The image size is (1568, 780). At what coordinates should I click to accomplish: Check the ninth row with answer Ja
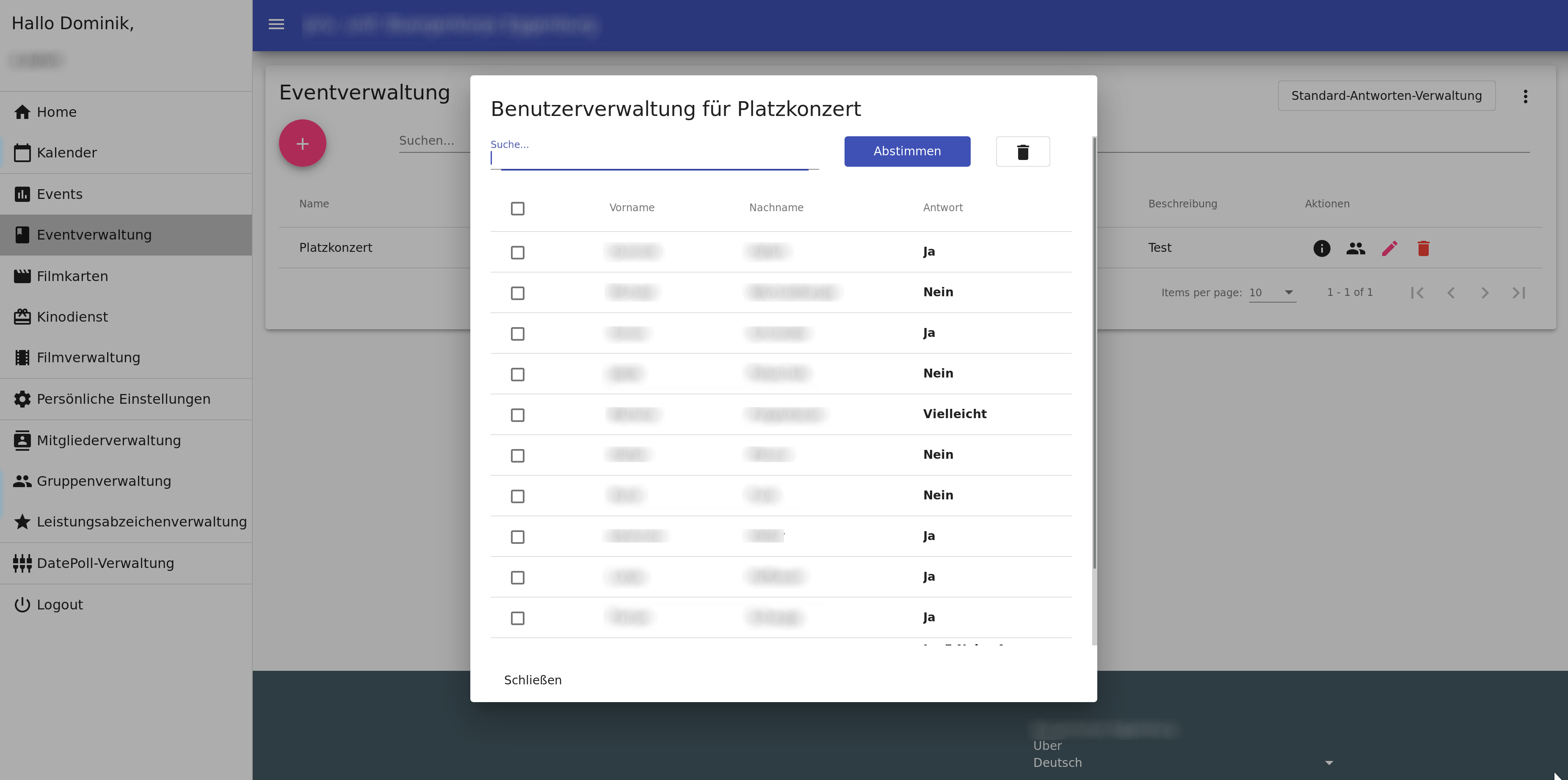point(517,577)
